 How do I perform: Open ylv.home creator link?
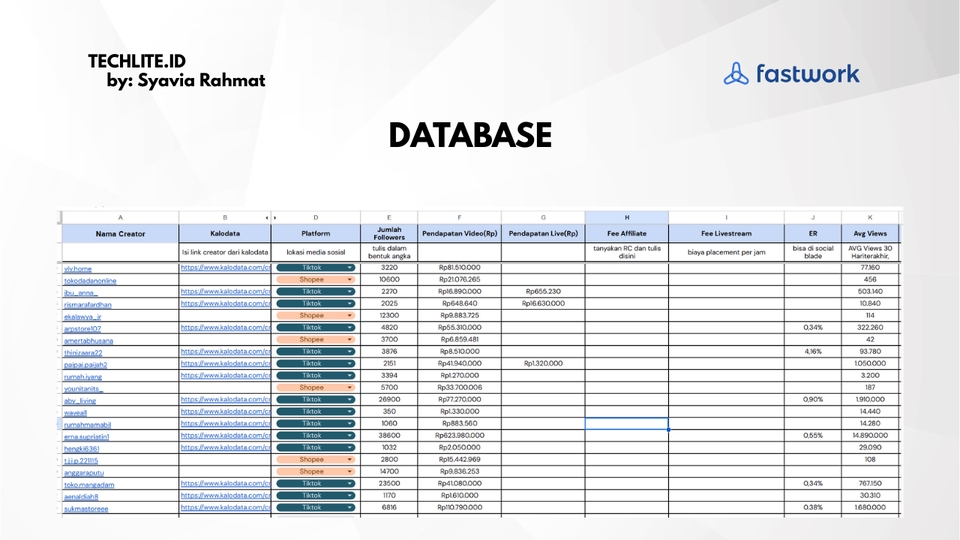(78, 268)
